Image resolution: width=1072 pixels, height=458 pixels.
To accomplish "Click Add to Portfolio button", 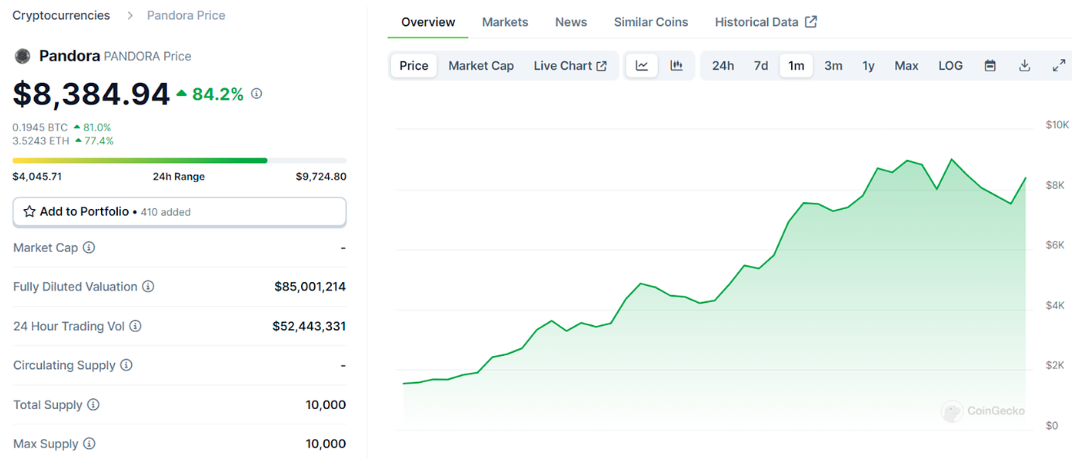I will 179,212.
